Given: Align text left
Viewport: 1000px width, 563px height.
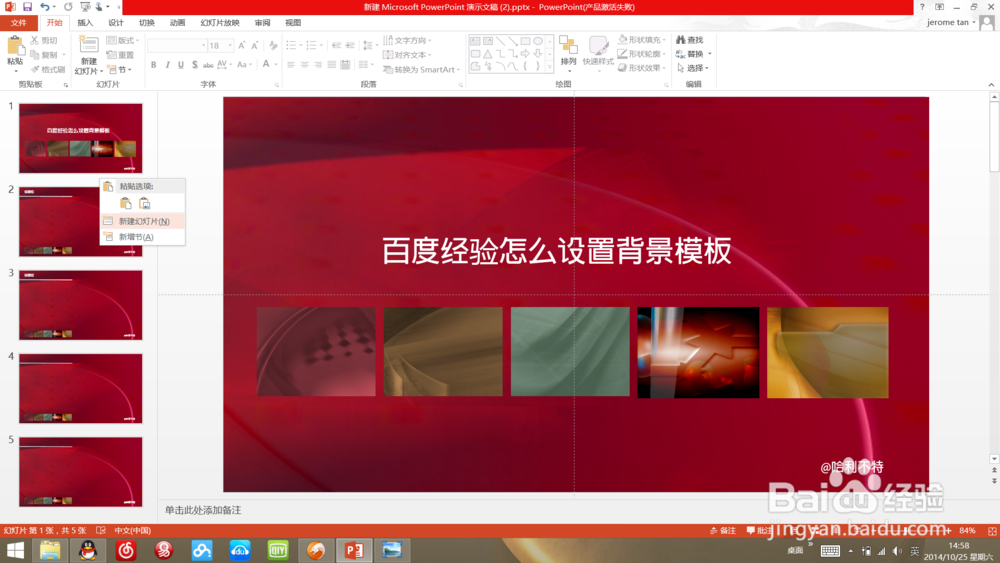Looking at the screenshot, I should point(291,64).
